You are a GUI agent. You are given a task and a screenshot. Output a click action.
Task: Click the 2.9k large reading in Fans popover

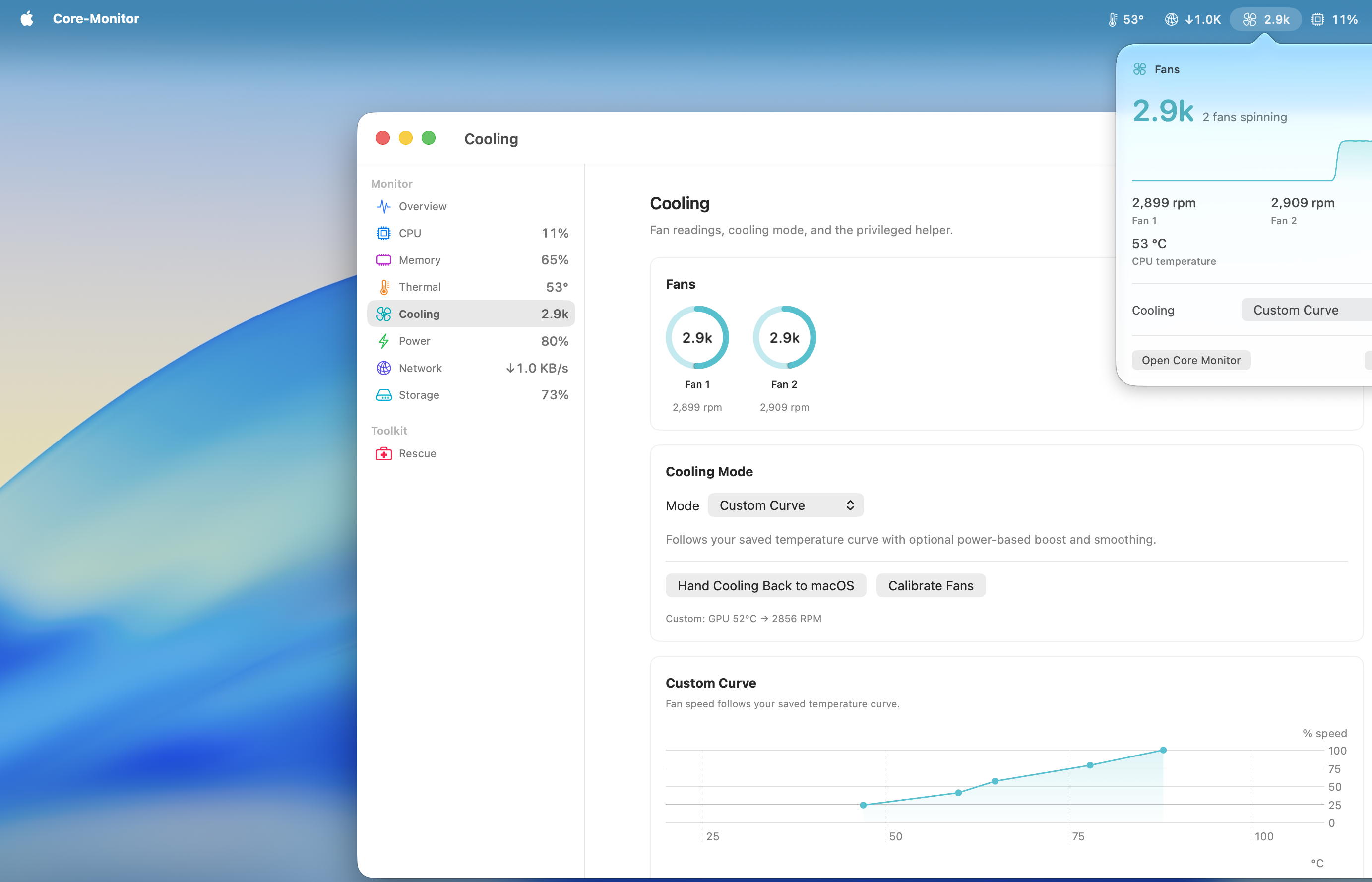[x=1163, y=111]
